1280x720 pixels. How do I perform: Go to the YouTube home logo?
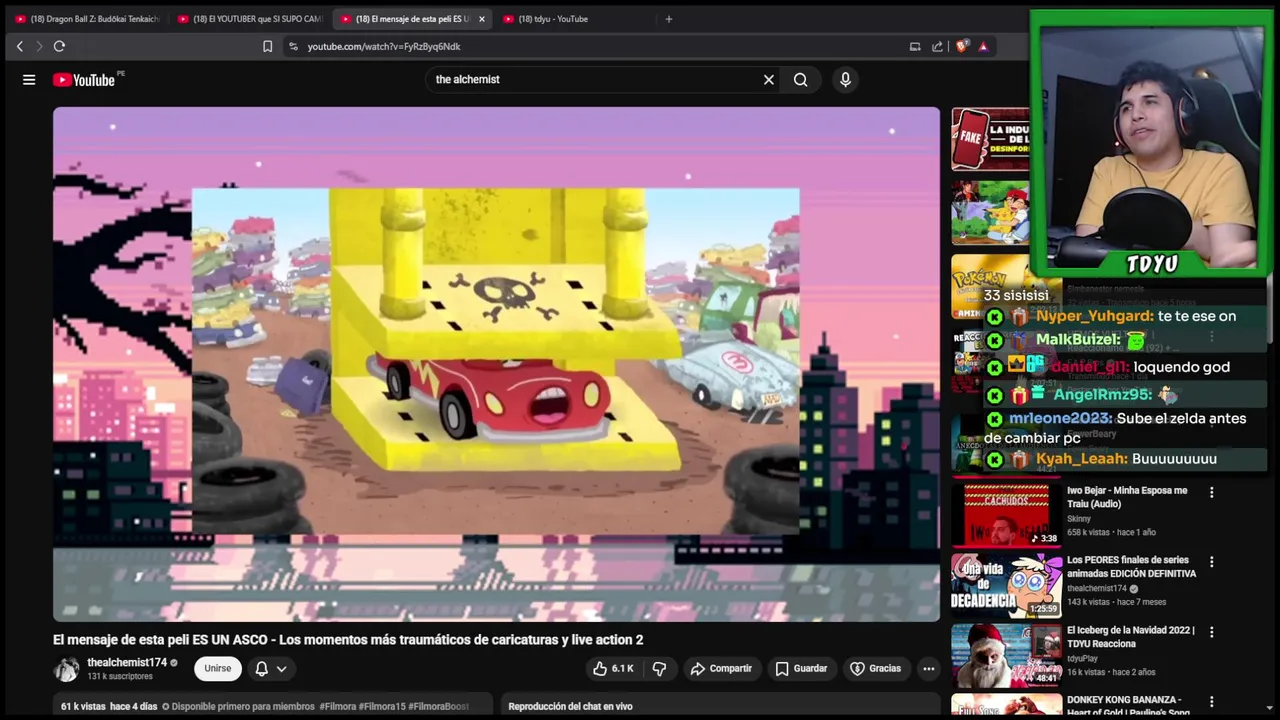(85, 80)
